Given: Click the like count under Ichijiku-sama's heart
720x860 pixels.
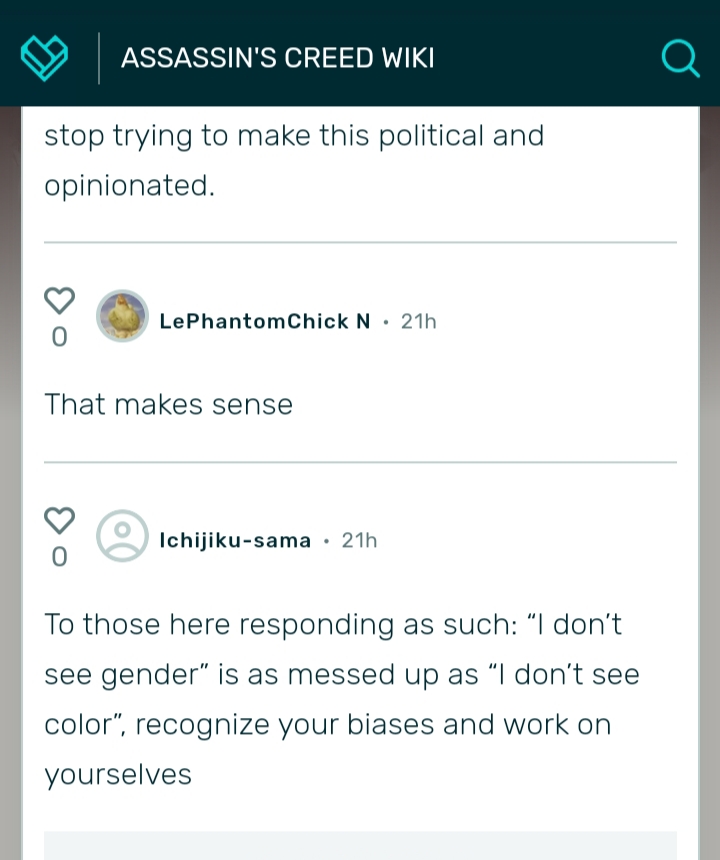Looking at the screenshot, I should 59,557.
